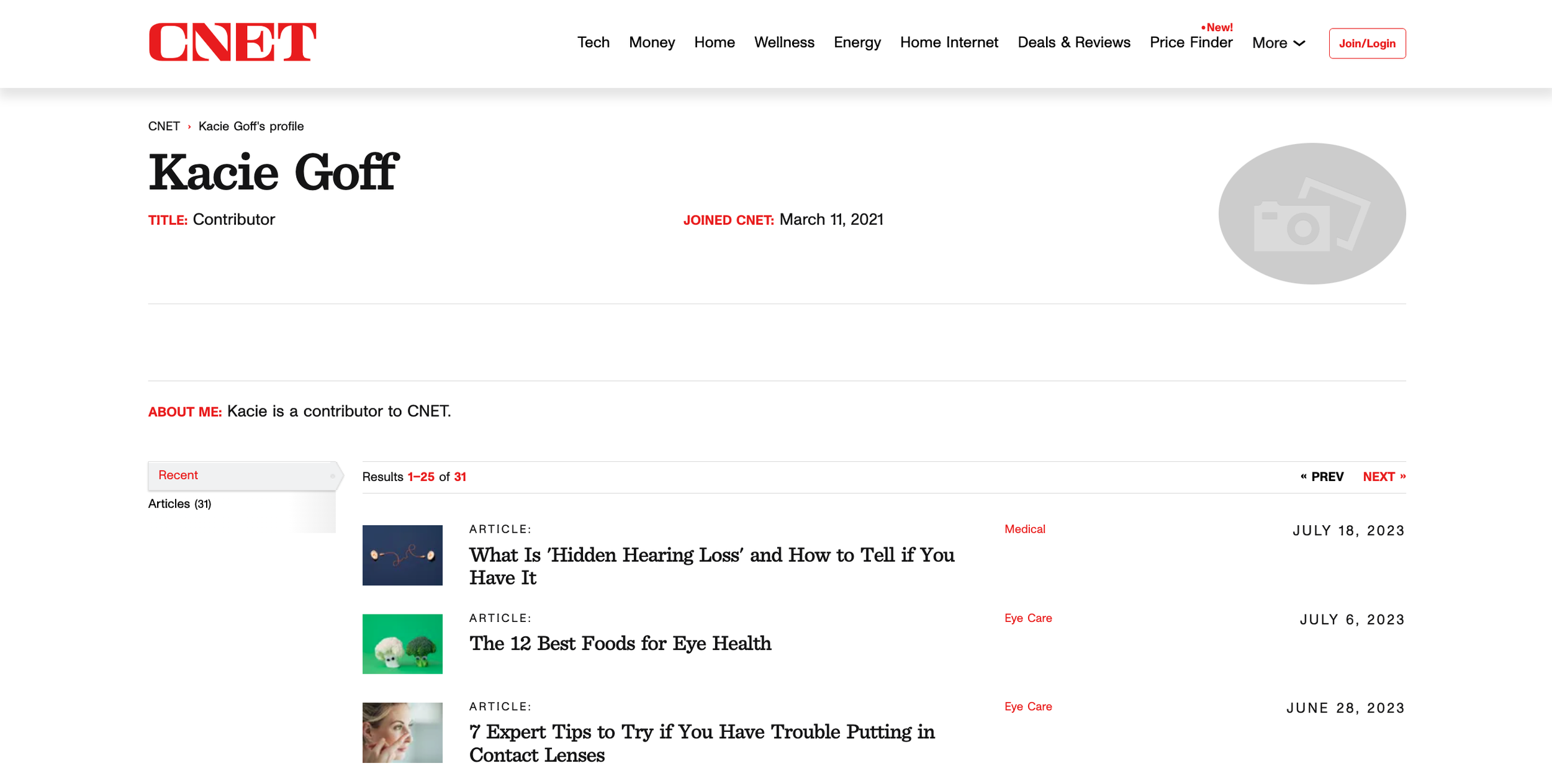Click the 'March 11, 2021' join date
Viewport: 1552px width, 784px height.
pos(831,219)
